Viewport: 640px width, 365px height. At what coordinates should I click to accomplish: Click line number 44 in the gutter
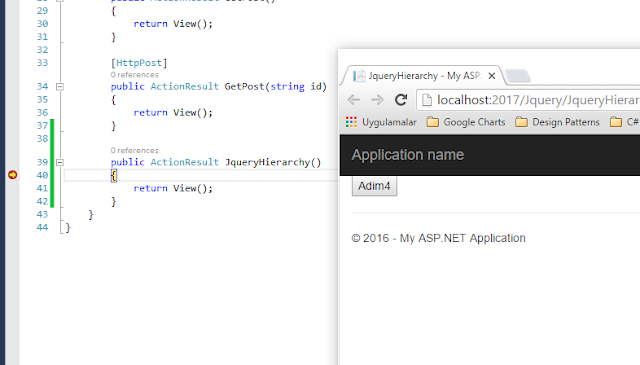[42, 227]
